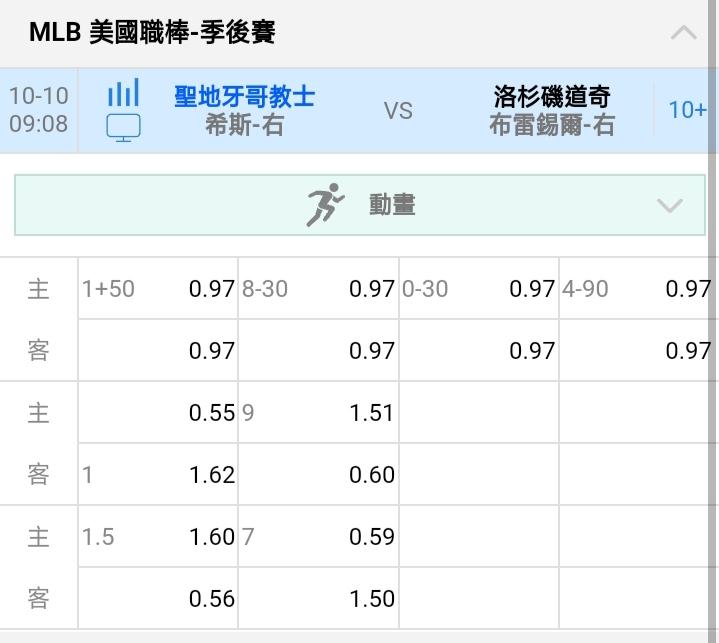Click the match time 10-10 09:08

click(x=39, y=110)
